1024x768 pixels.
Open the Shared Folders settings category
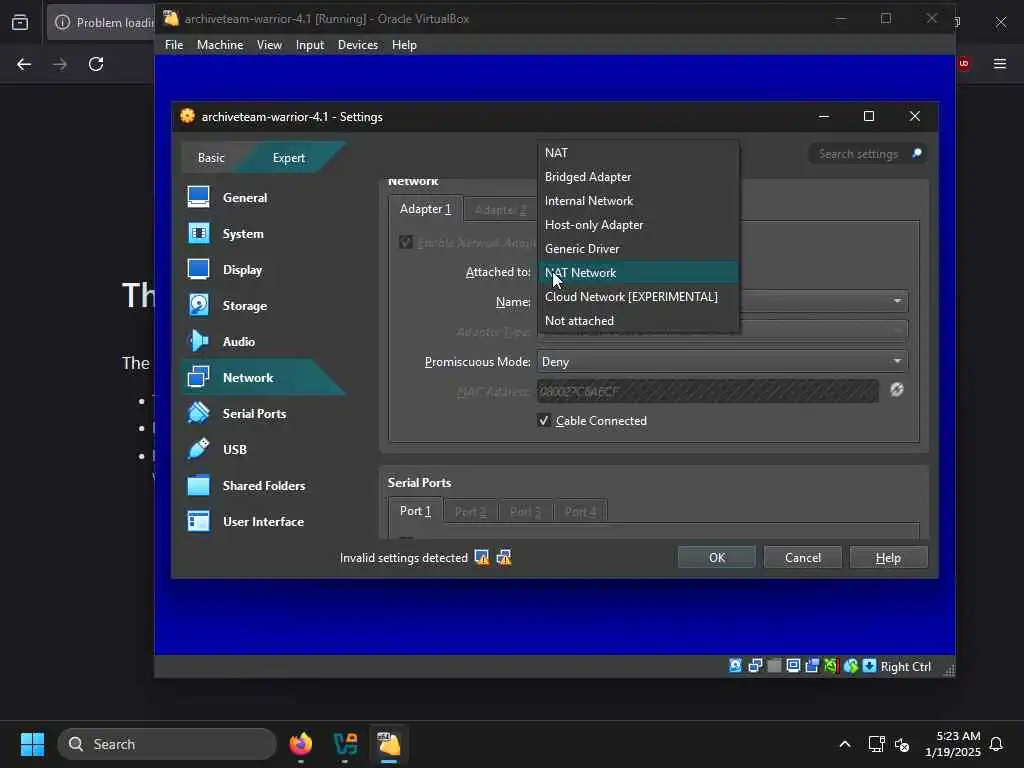point(263,485)
